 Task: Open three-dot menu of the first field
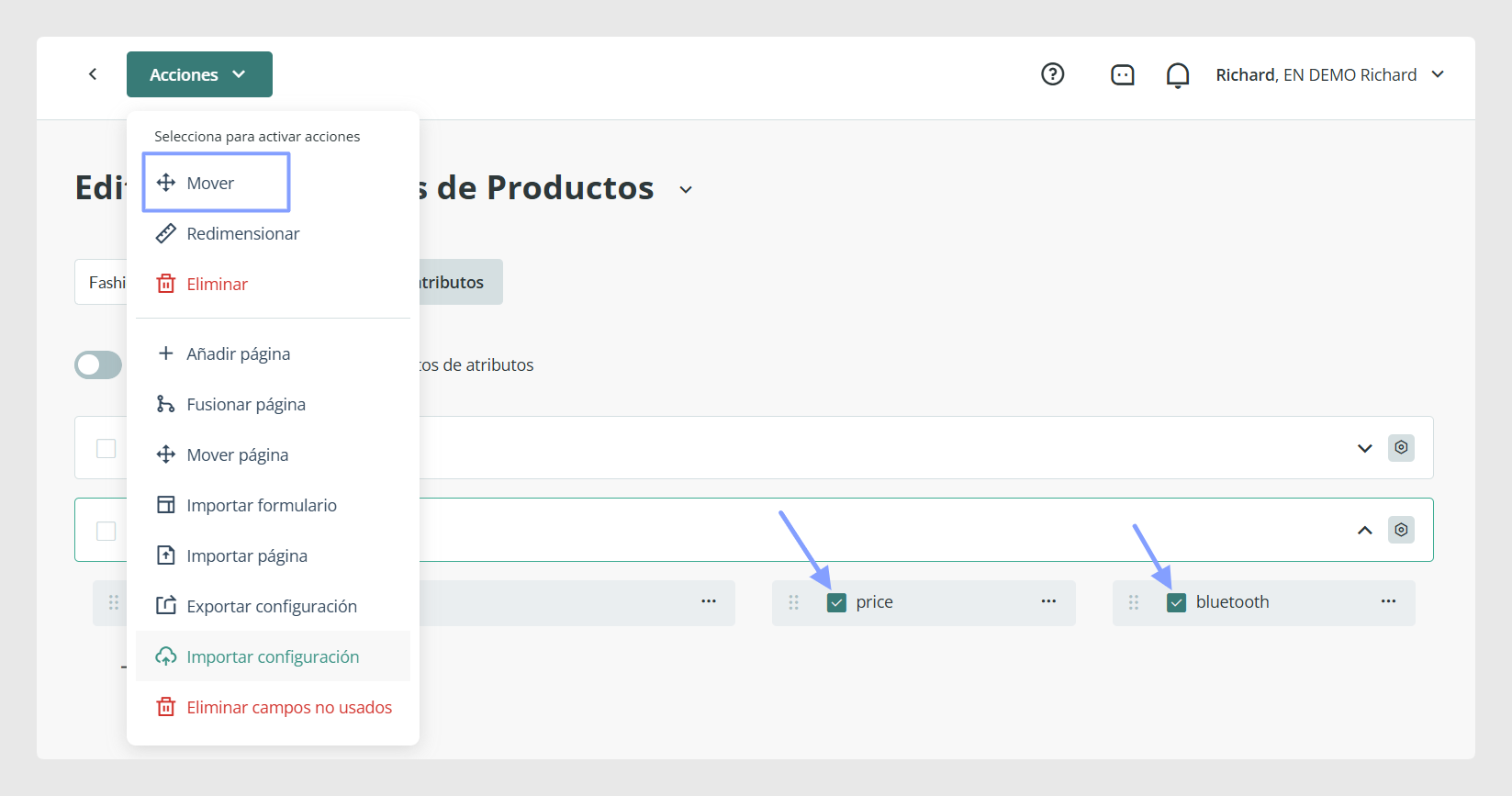709,601
